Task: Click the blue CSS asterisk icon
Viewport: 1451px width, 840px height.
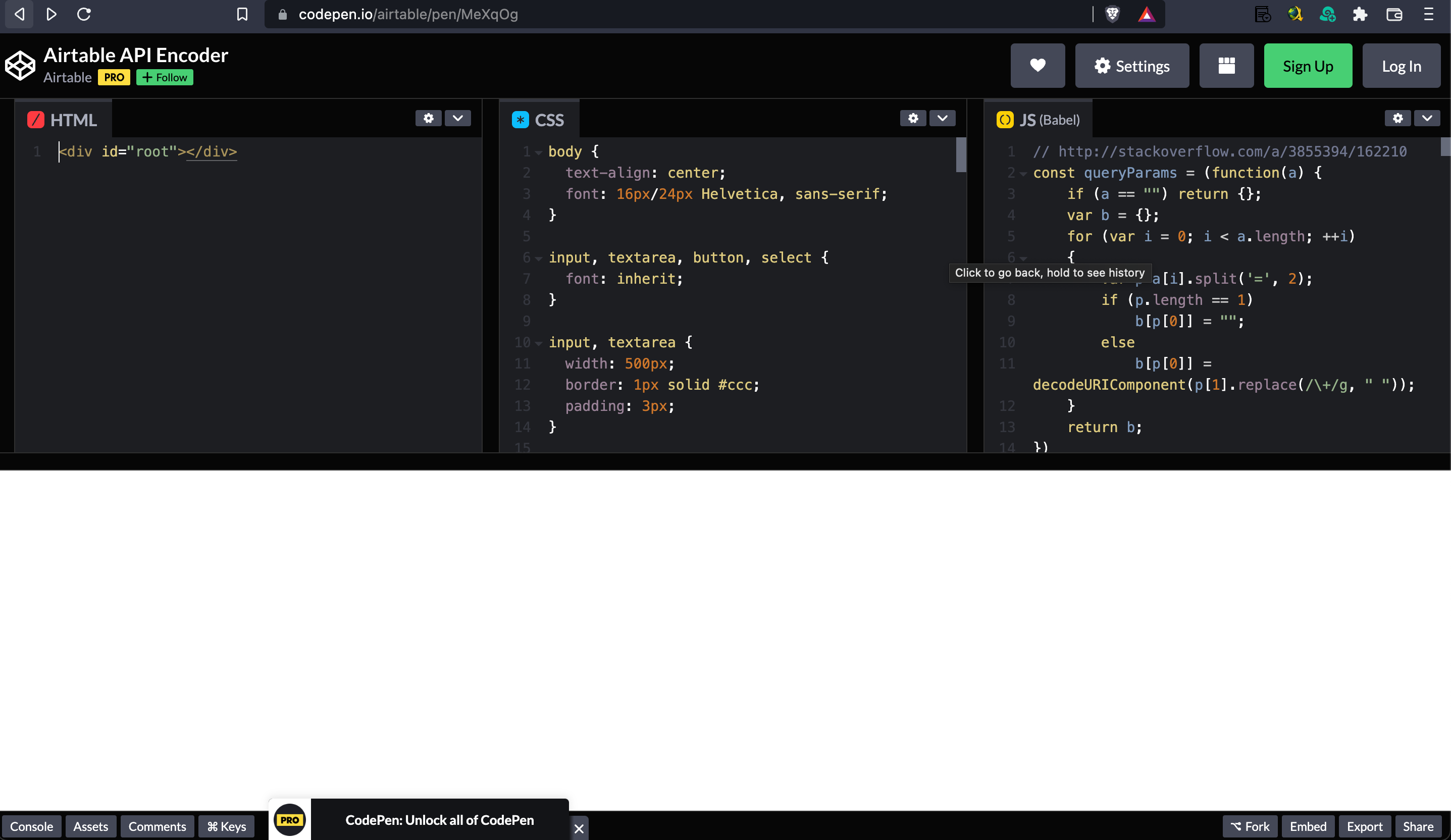Action: click(x=521, y=120)
